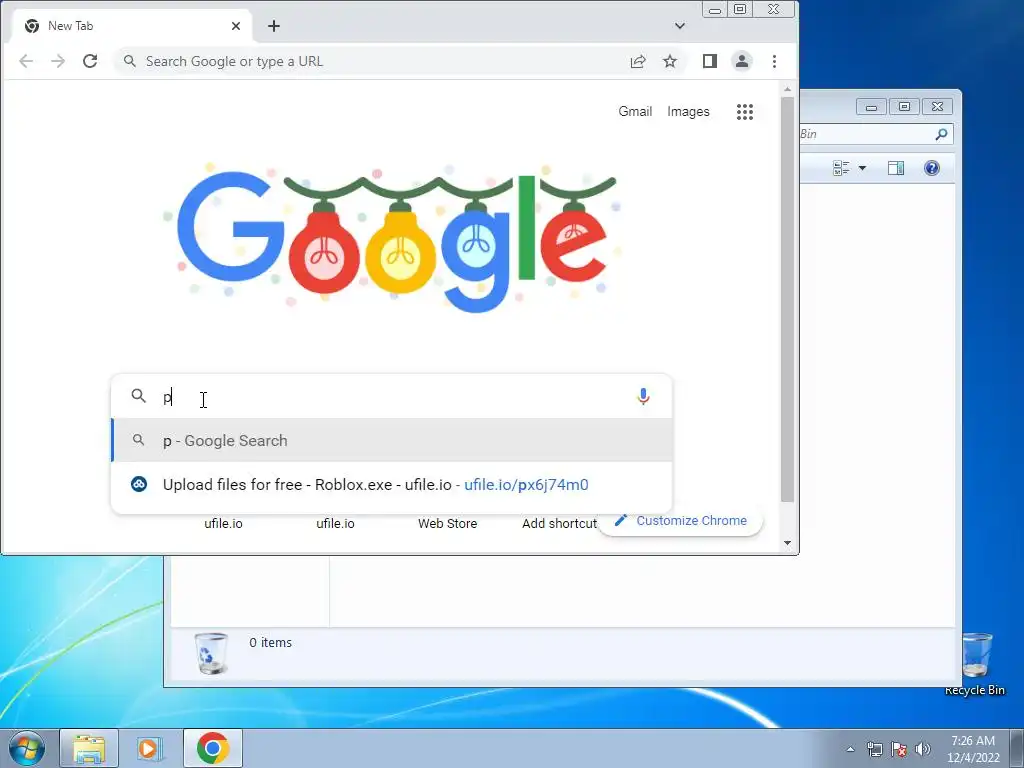This screenshot has width=1024, height=768.
Task: Click the Recycle Bin window search icon
Action: coord(941,134)
